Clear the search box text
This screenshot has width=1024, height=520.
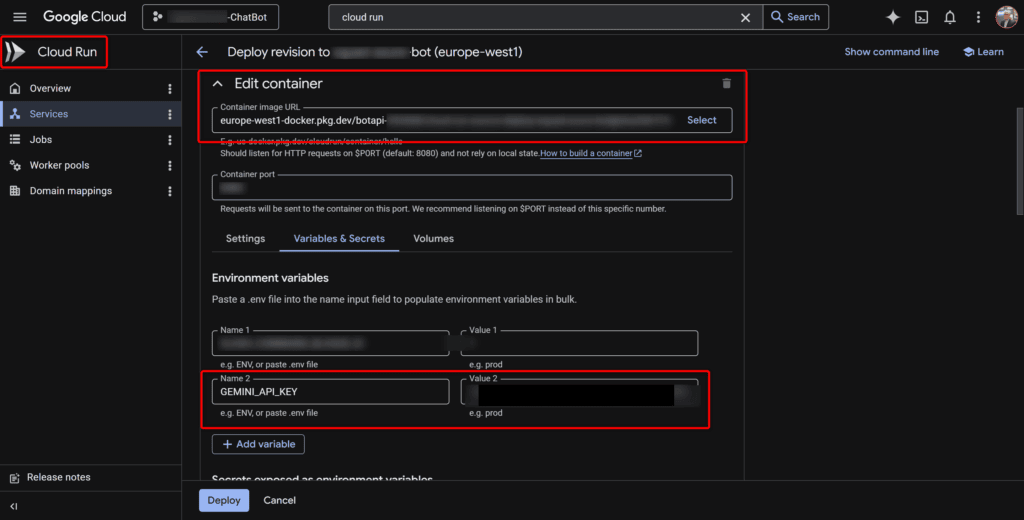tap(745, 18)
